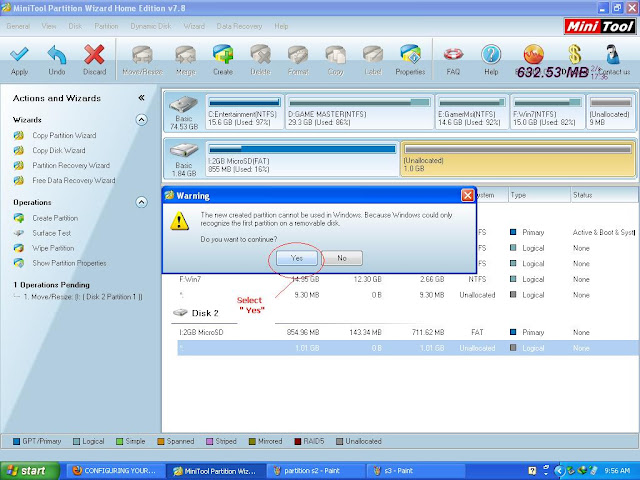The width and height of the screenshot is (640, 480).
Task: Open the View menu
Action: click(x=49, y=26)
